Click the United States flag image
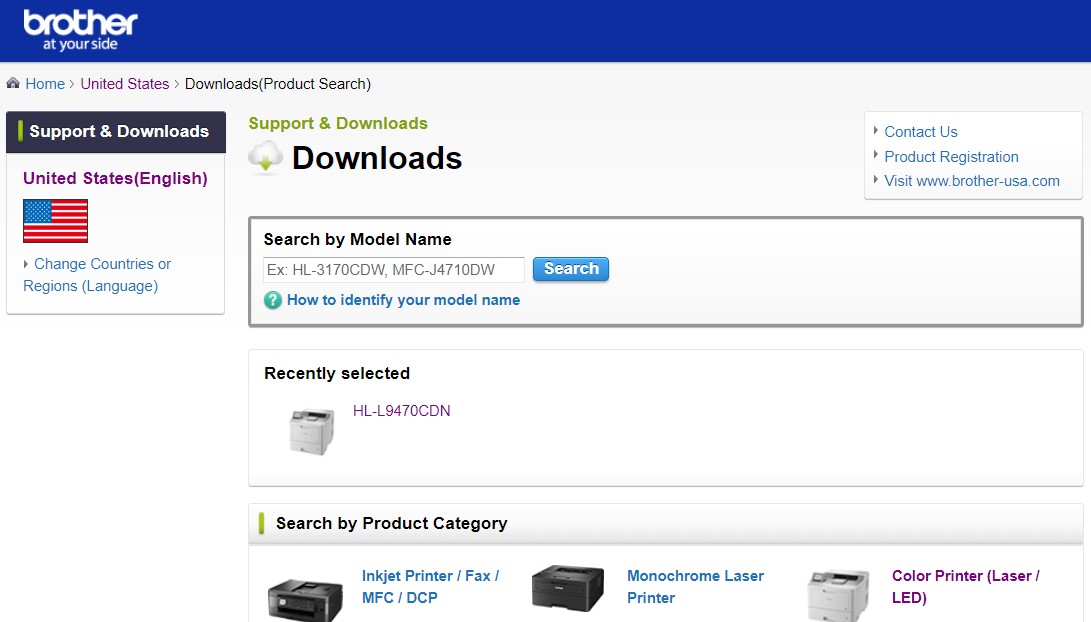Screen dimensions: 1091x622 (56, 221)
